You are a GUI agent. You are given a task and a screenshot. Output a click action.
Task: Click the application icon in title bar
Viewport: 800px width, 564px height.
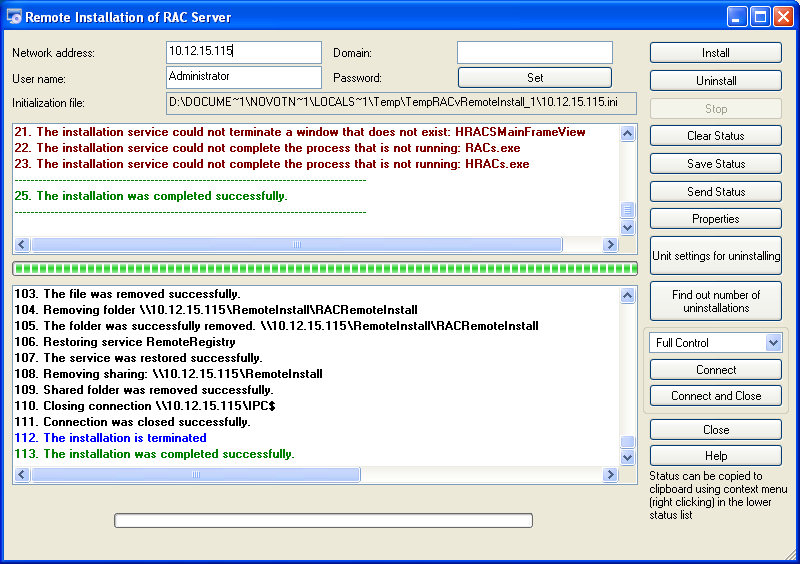click(x=14, y=17)
